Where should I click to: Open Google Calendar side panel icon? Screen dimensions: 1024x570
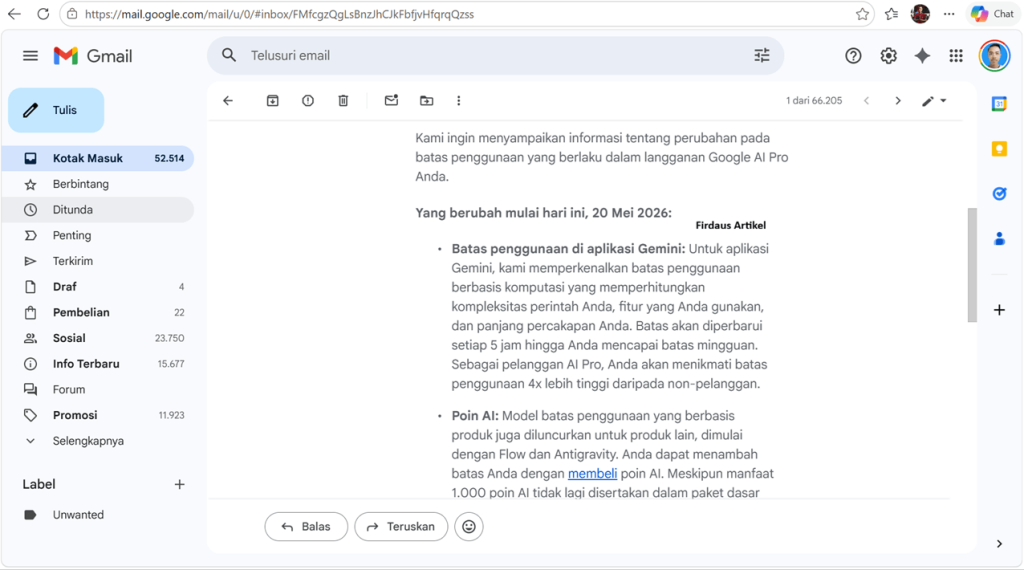click(x=999, y=104)
